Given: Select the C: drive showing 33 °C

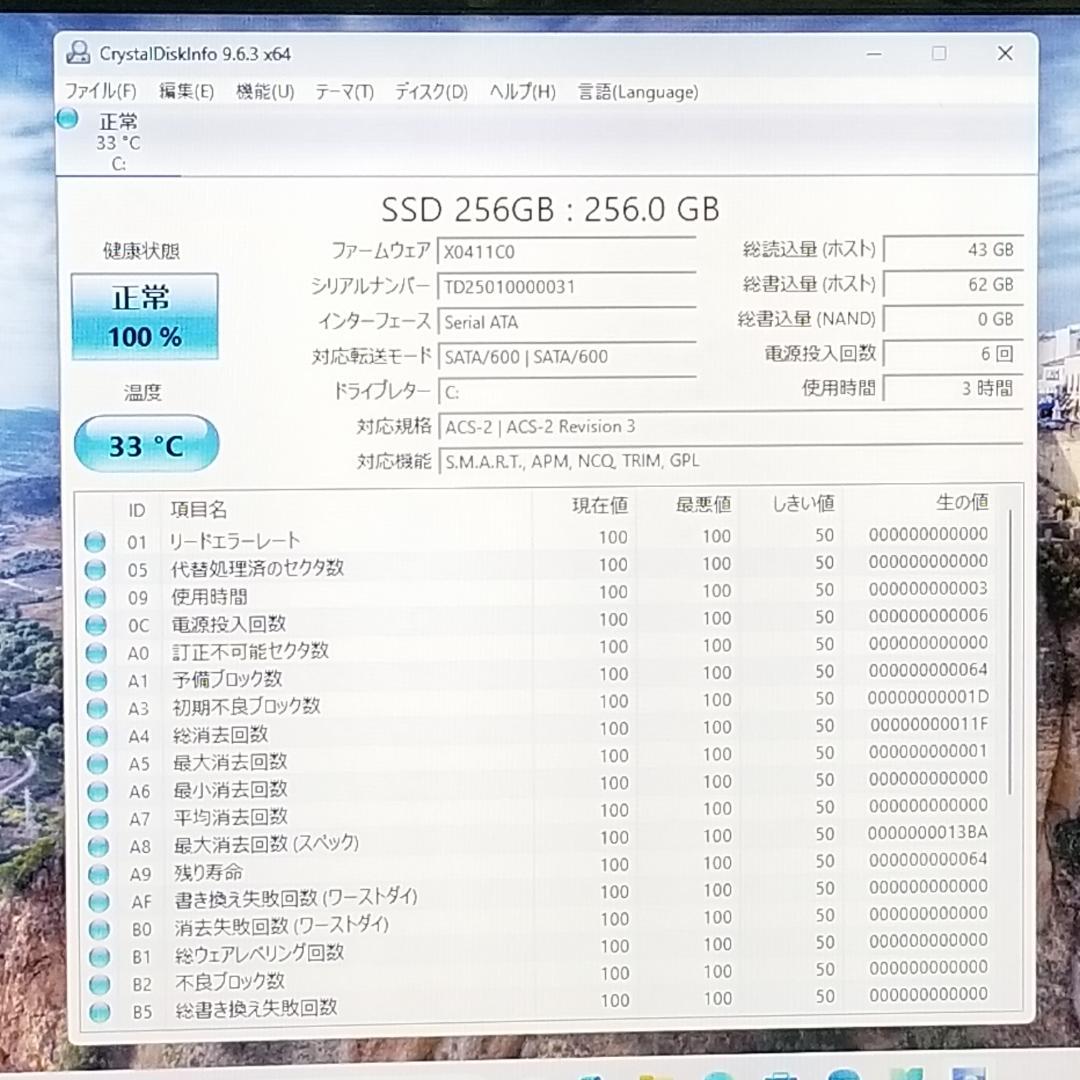Looking at the screenshot, I should (120, 140).
